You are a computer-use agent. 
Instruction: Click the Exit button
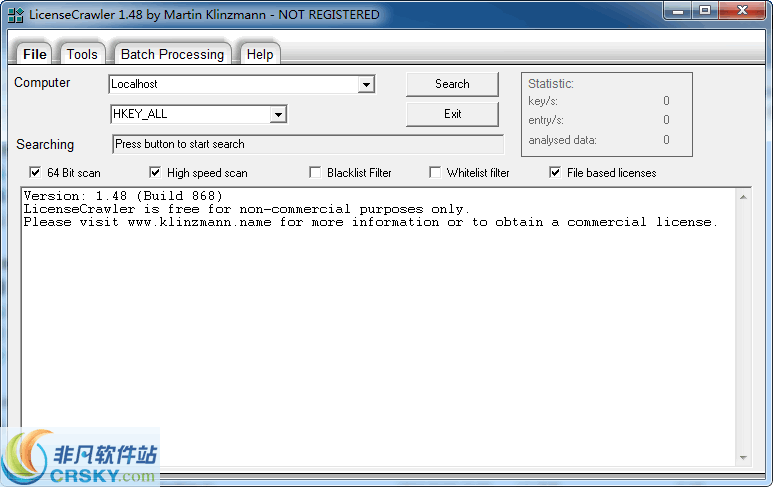[x=452, y=114]
